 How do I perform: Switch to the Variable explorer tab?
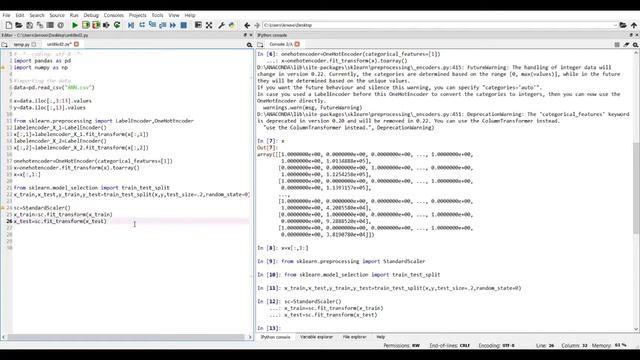coord(316,337)
